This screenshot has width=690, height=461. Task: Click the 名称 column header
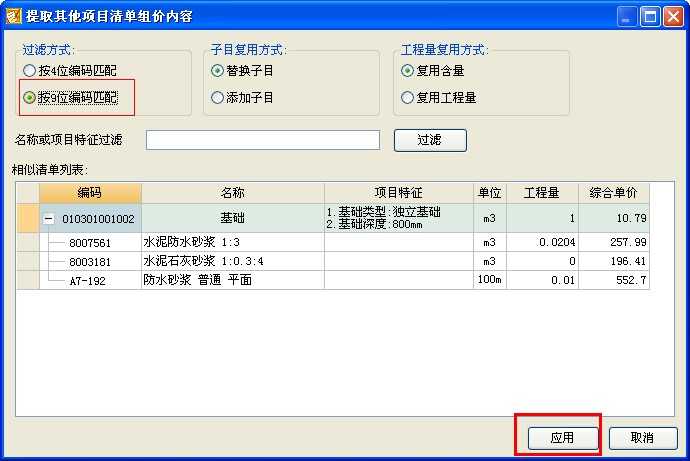[233, 193]
